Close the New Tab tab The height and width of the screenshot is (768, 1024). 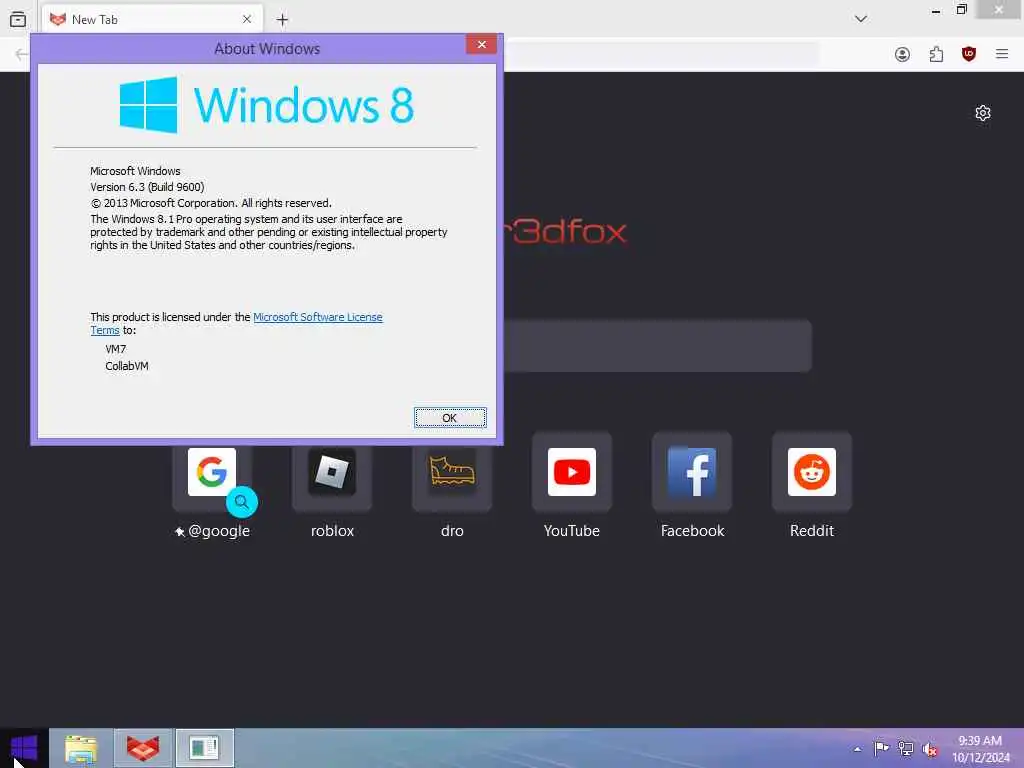pyautogui.click(x=247, y=20)
